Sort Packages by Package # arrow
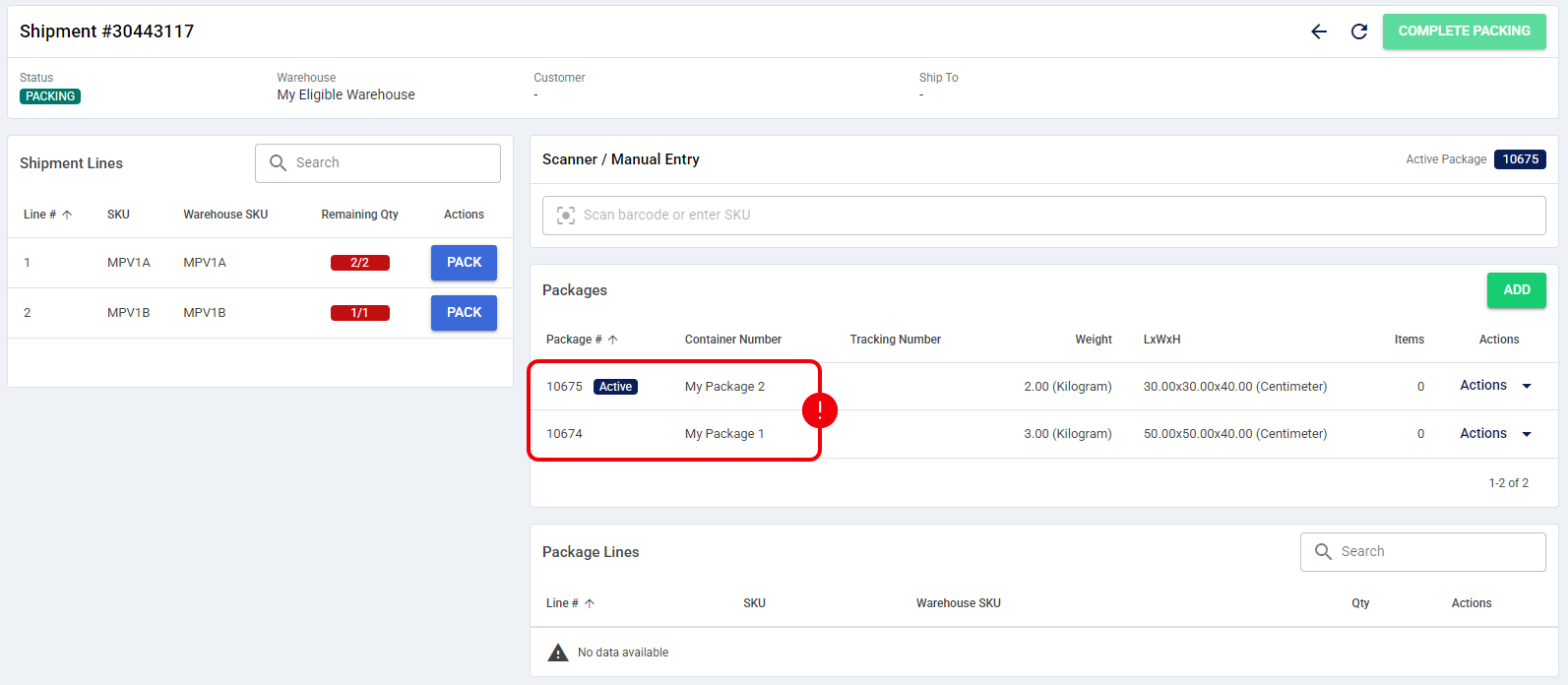This screenshot has width=1568, height=685. pyautogui.click(x=613, y=340)
